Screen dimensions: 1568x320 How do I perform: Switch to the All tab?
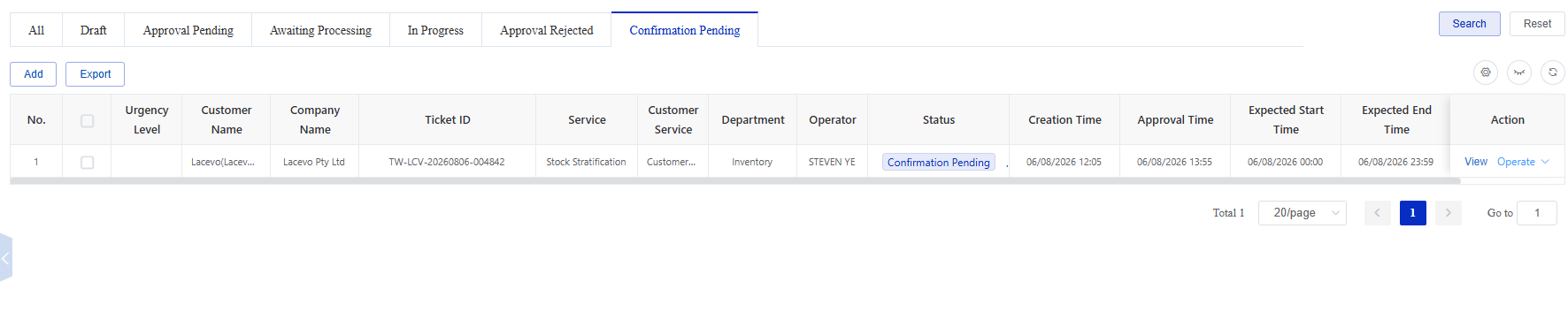click(x=36, y=30)
